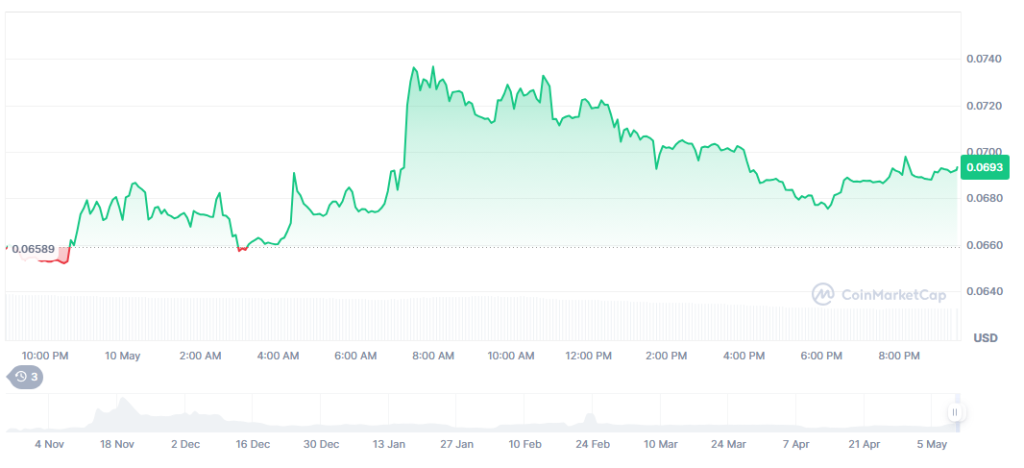Click the 10 May date axis label
Screen dimensions: 1024x468
pyautogui.click(x=123, y=356)
